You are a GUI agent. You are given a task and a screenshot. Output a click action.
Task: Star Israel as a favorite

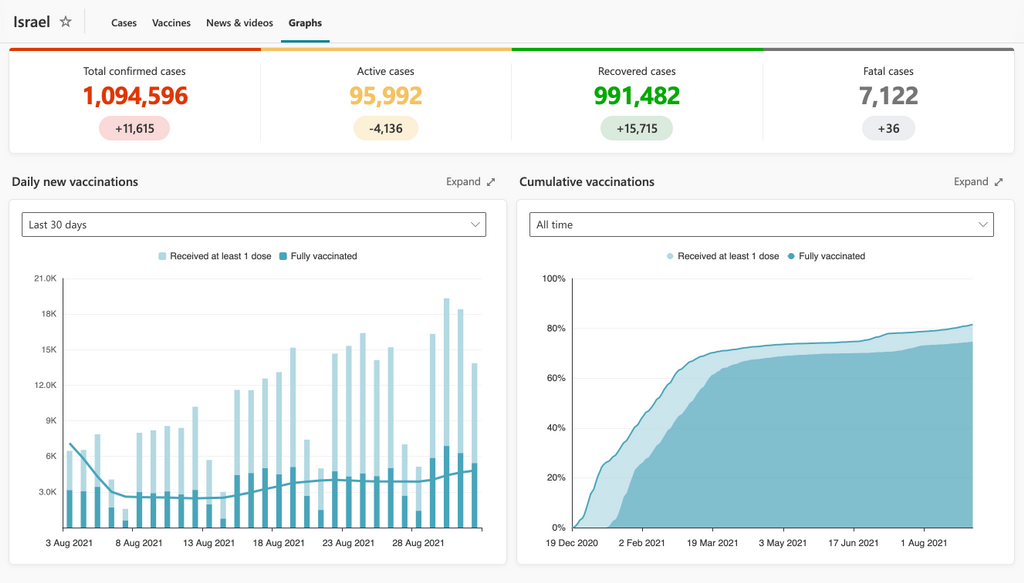coord(66,22)
